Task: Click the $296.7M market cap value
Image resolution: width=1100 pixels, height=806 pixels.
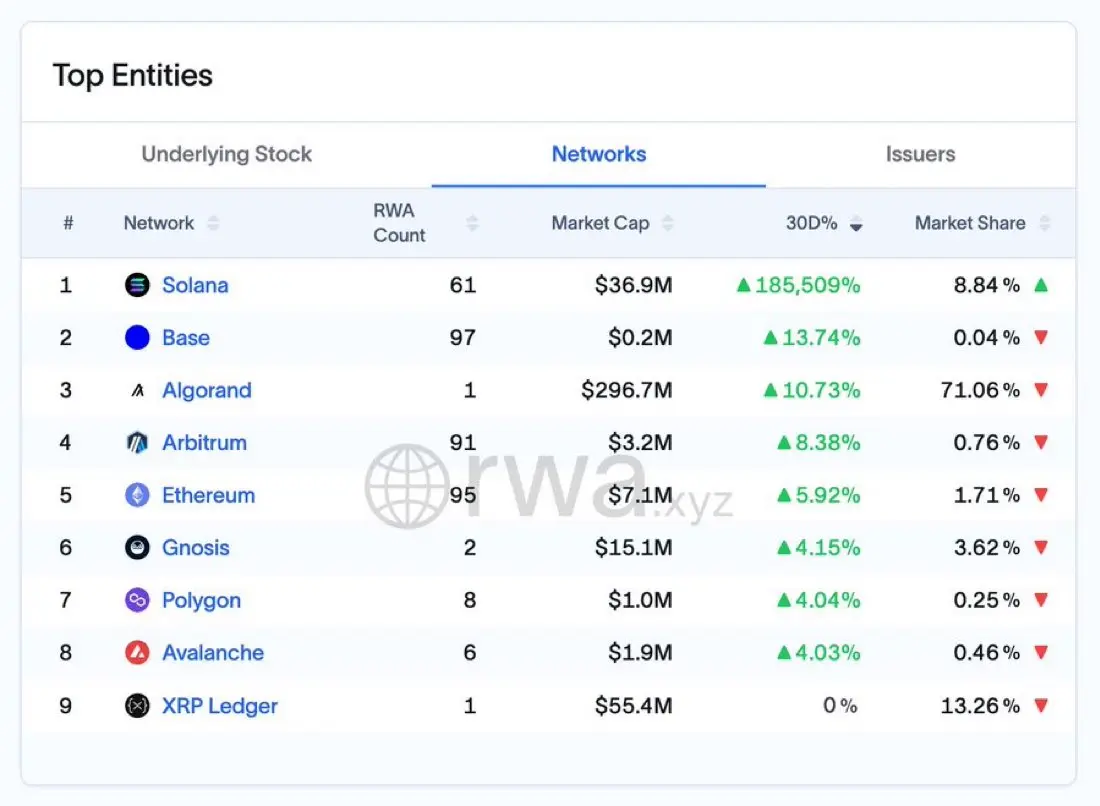Action: [x=626, y=390]
